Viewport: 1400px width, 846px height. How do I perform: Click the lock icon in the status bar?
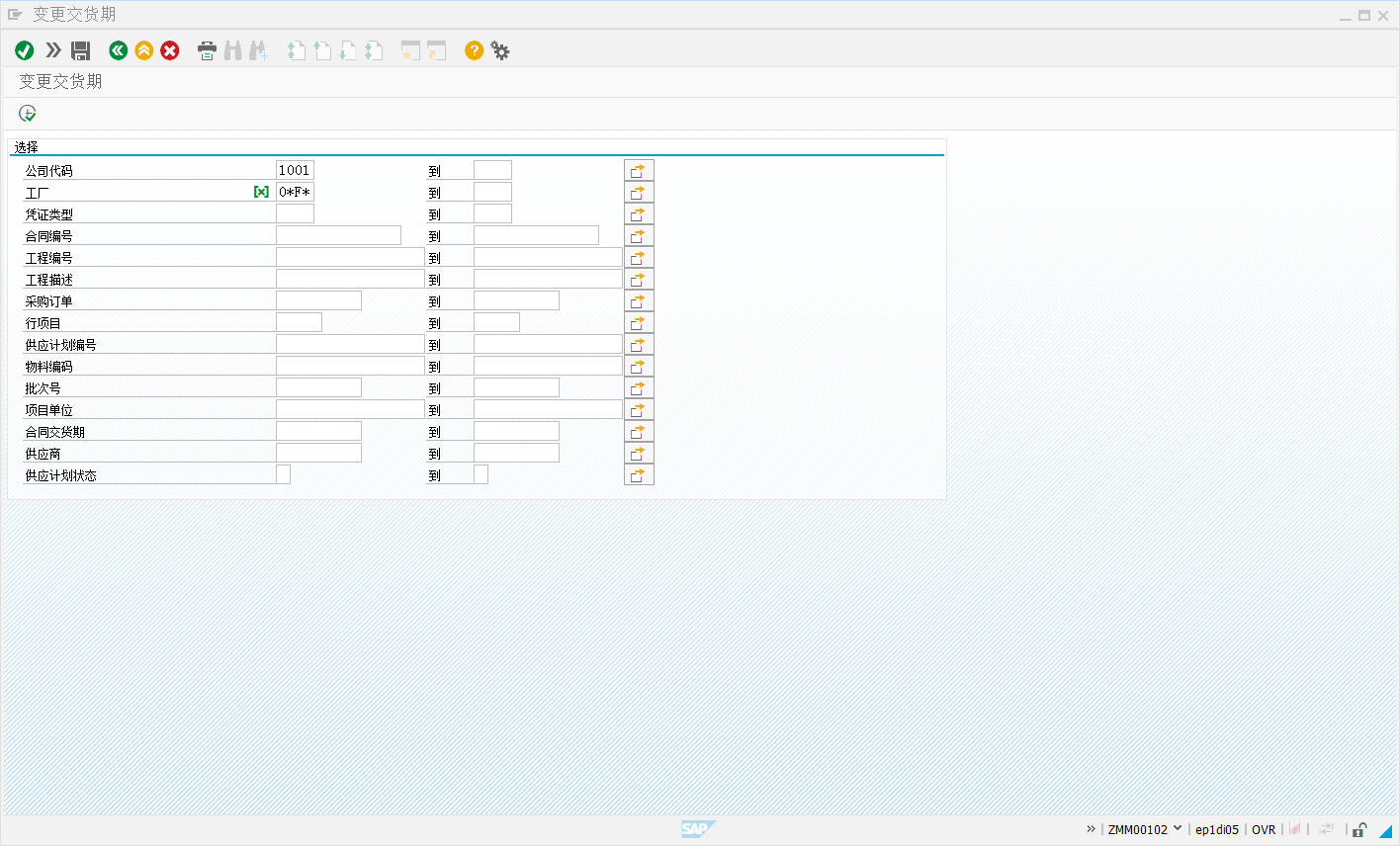tap(1360, 829)
